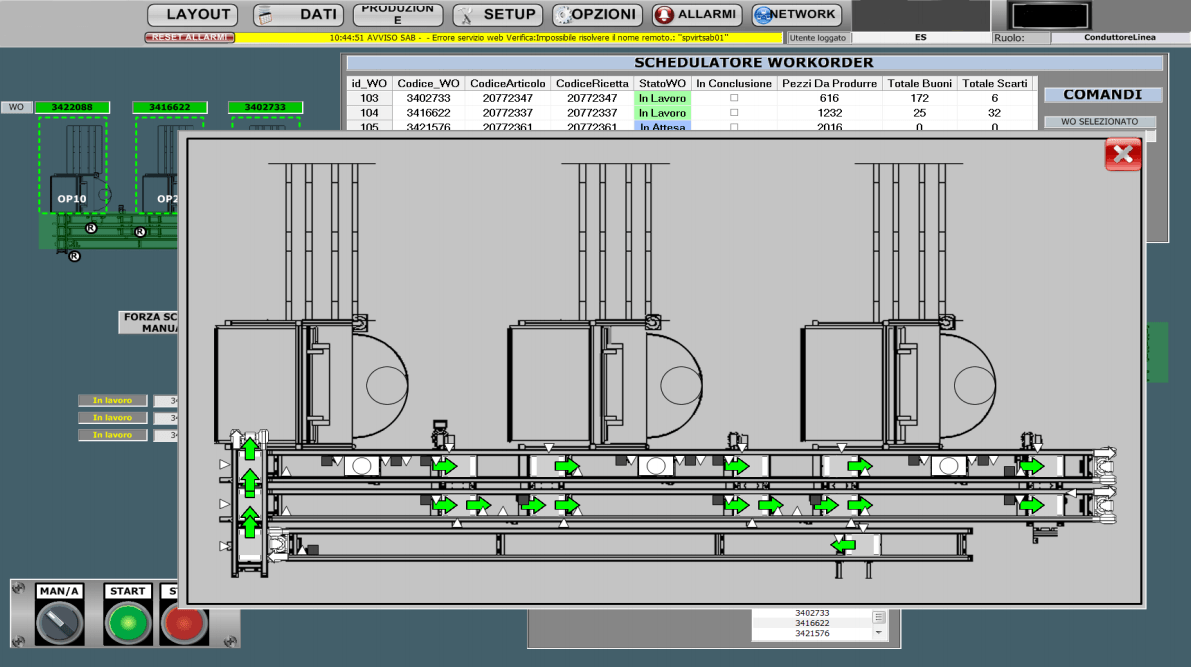
Task: Click CodiceArticolo 20772337 in row 104
Action: (507, 112)
